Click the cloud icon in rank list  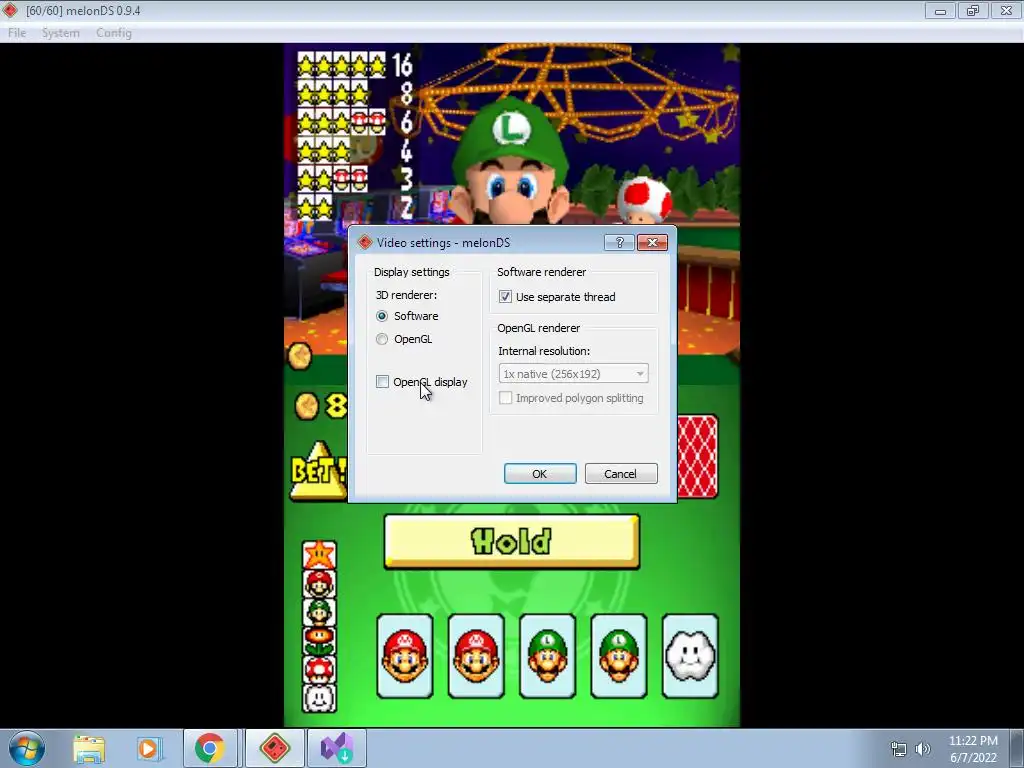click(319, 698)
